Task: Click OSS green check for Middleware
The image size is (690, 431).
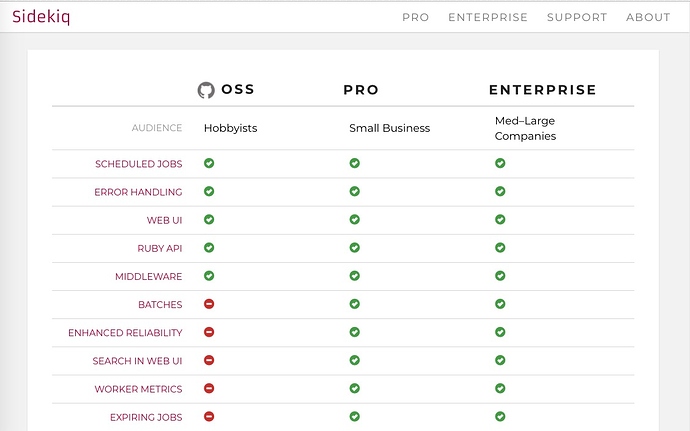Action: [209, 276]
